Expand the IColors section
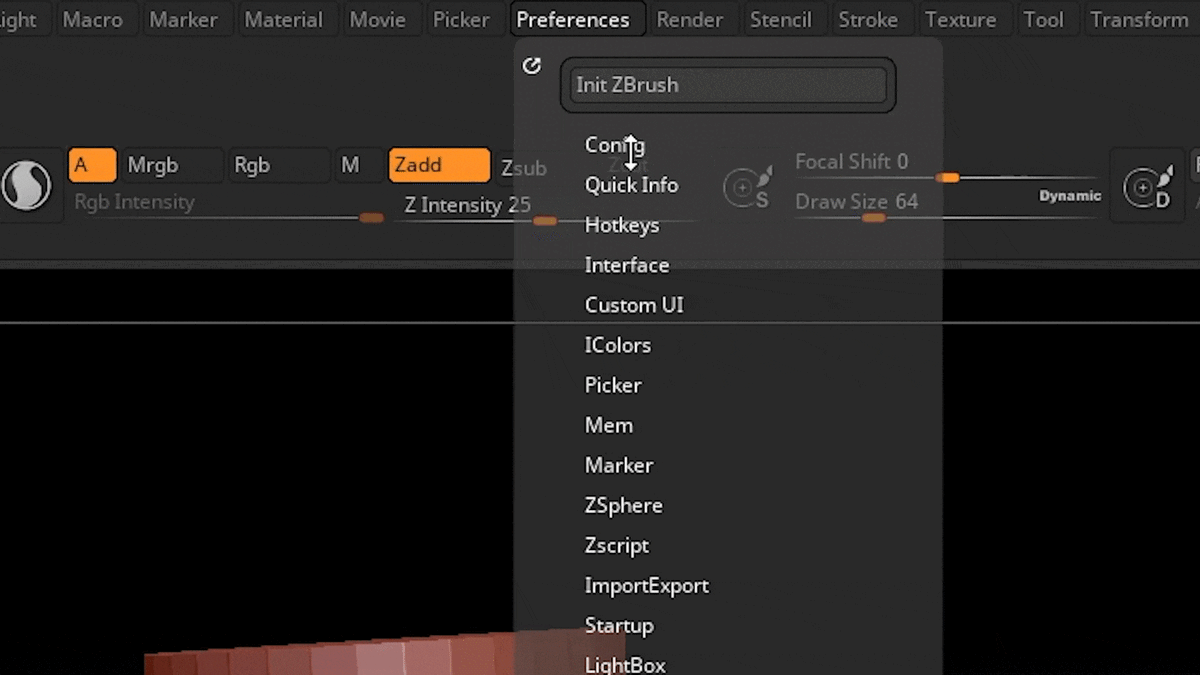Image resolution: width=1200 pixels, height=675 pixels. click(618, 345)
